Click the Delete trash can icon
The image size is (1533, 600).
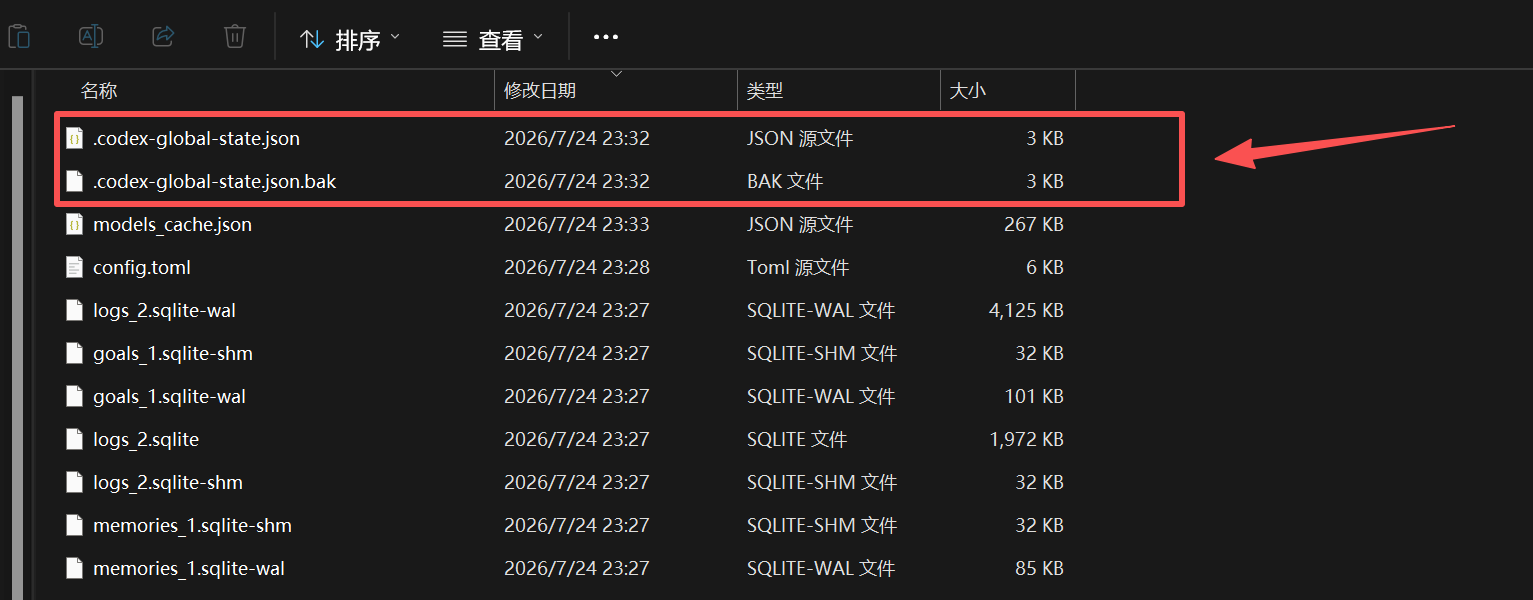[234, 37]
